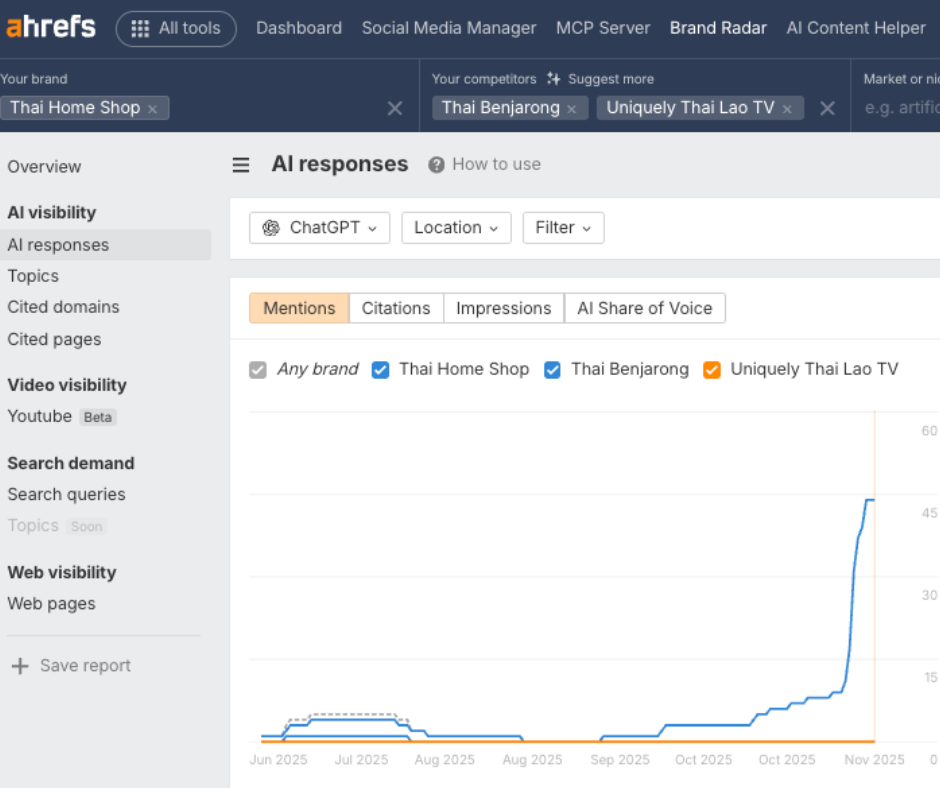Toggle the hamburger sidebar menu icon
Viewport: 940px width, 788px height.
(241, 165)
